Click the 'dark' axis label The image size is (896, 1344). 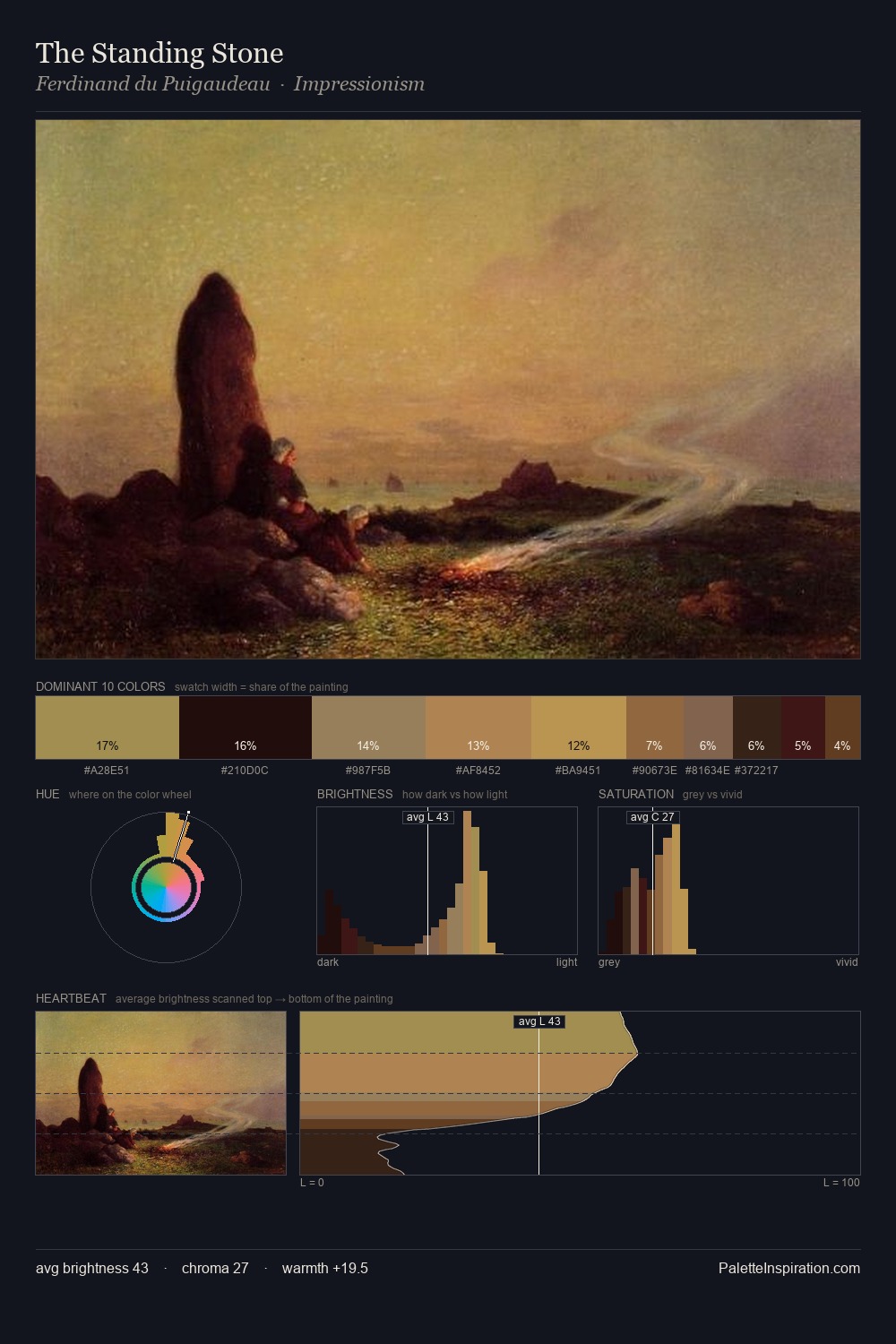(x=328, y=962)
